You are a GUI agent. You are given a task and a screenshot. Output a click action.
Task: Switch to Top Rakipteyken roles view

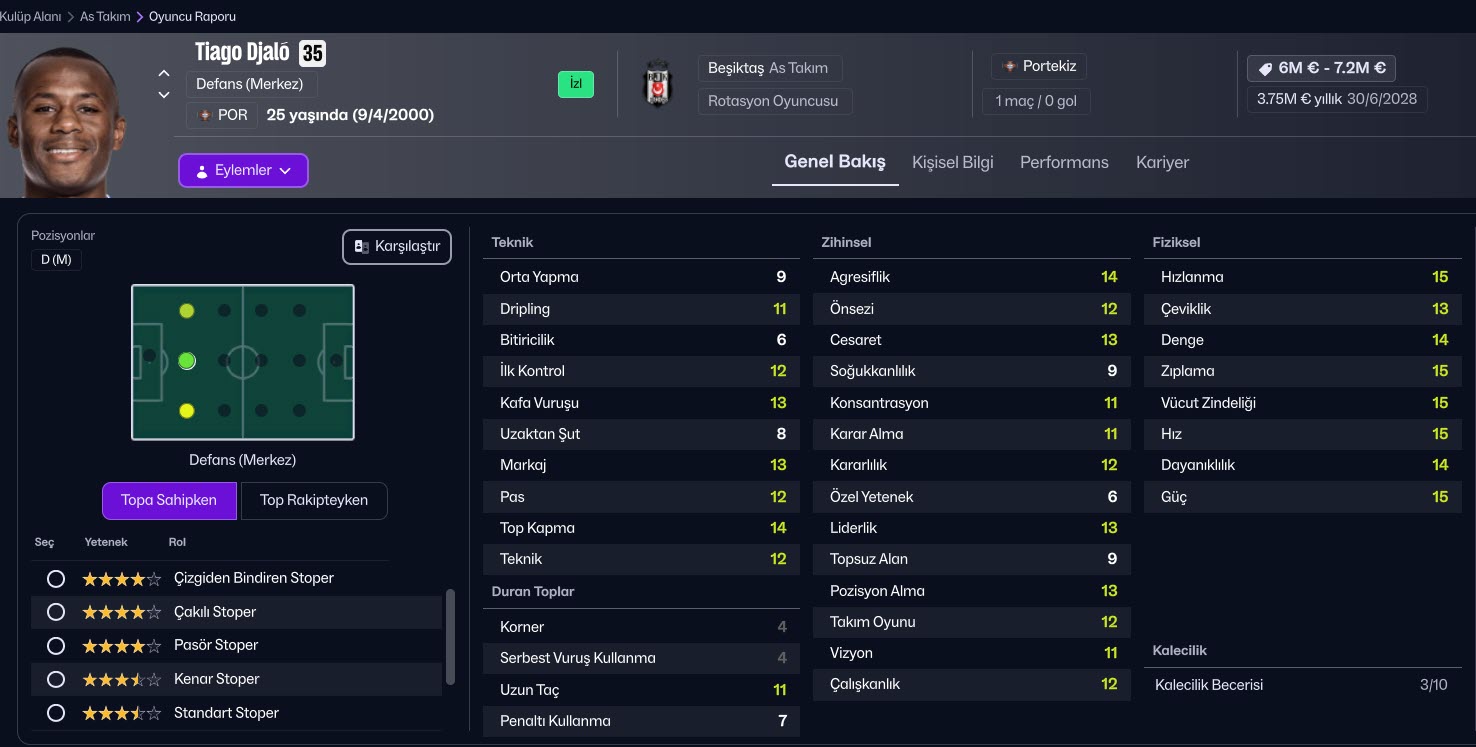[x=314, y=500]
